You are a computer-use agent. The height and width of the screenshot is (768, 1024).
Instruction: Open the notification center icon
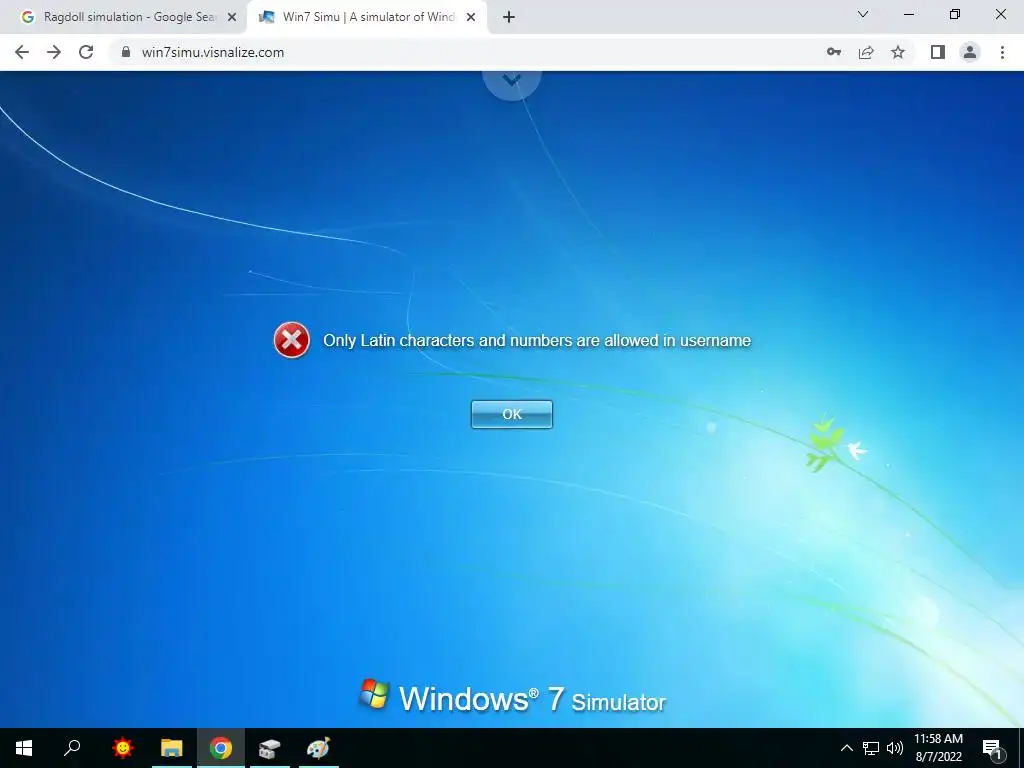992,748
